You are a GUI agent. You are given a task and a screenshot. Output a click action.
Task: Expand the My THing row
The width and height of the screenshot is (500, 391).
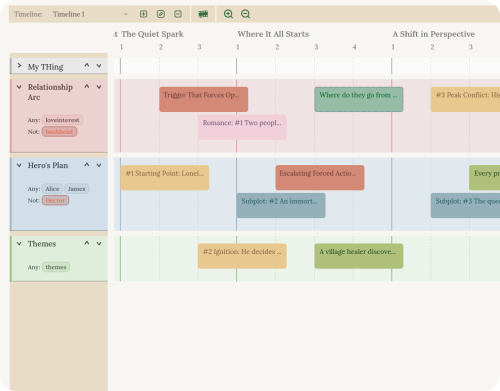[x=19, y=66]
